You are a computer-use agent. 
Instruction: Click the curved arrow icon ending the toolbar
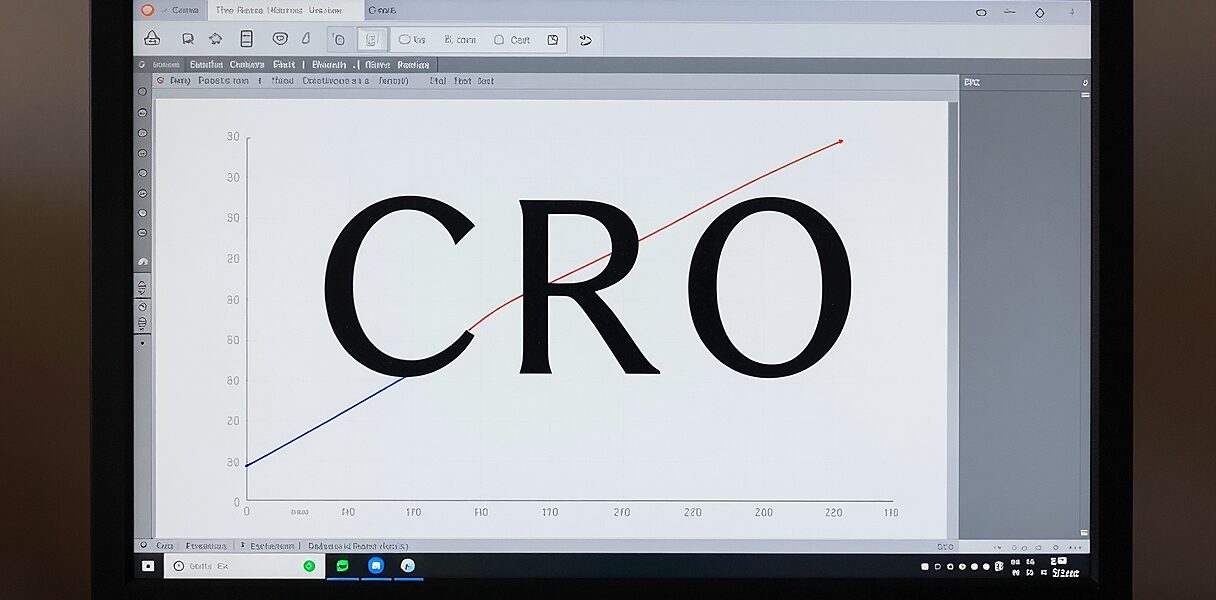[586, 40]
